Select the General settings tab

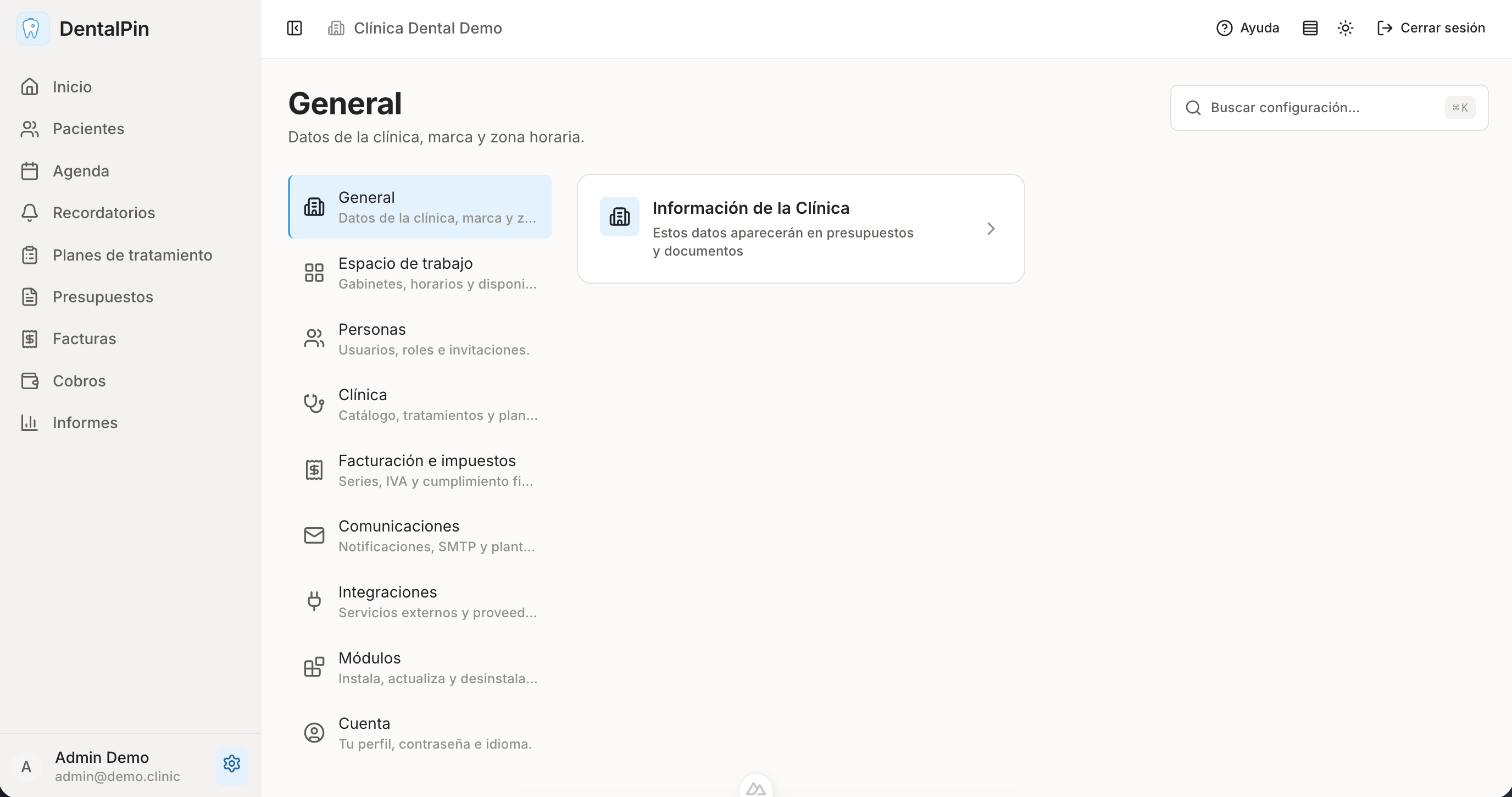[420, 207]
